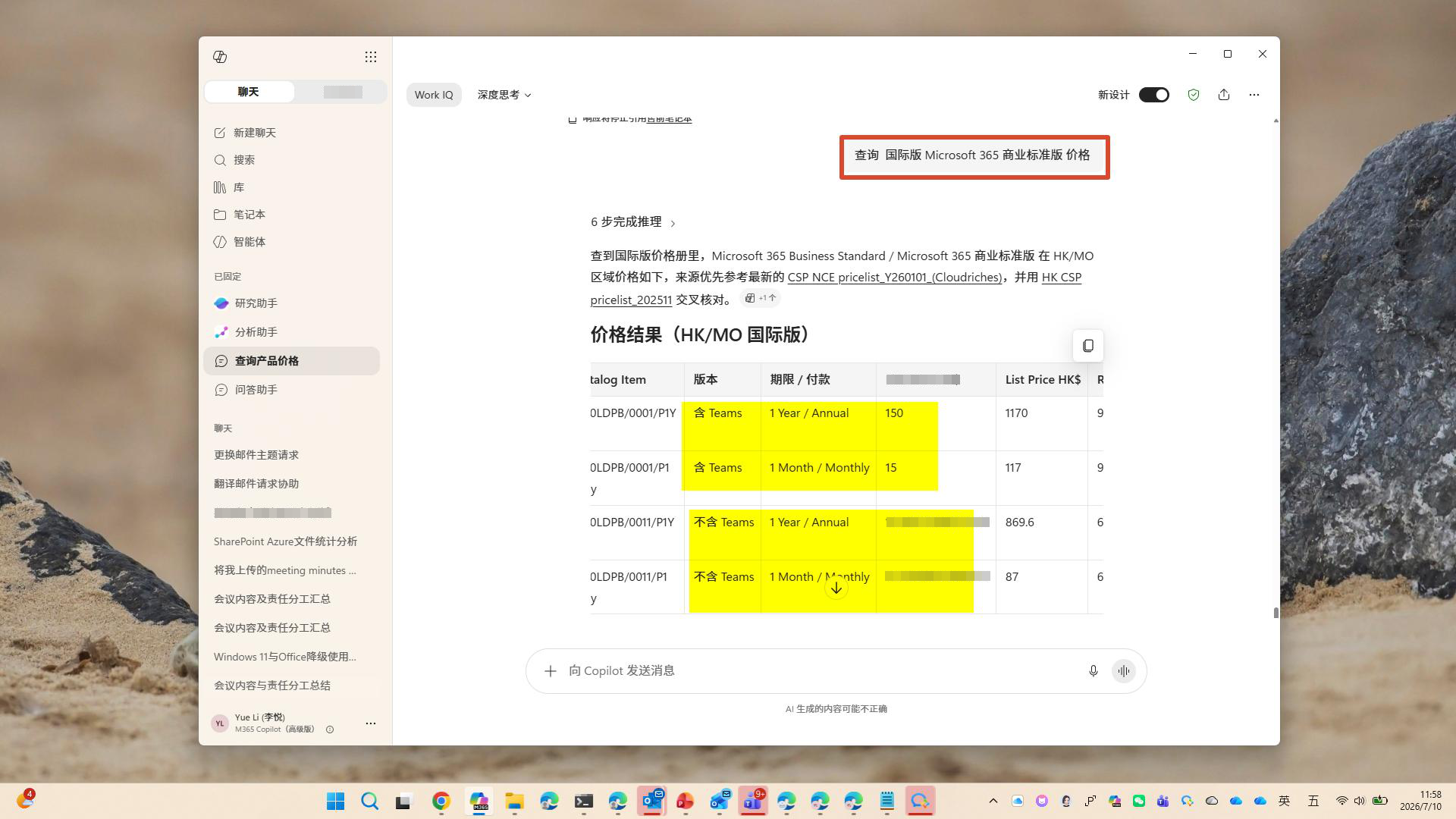Click the 英 input language indicator in tray
The image size is (1456, 819).
pyautogui.click(x=1284, y=801)
